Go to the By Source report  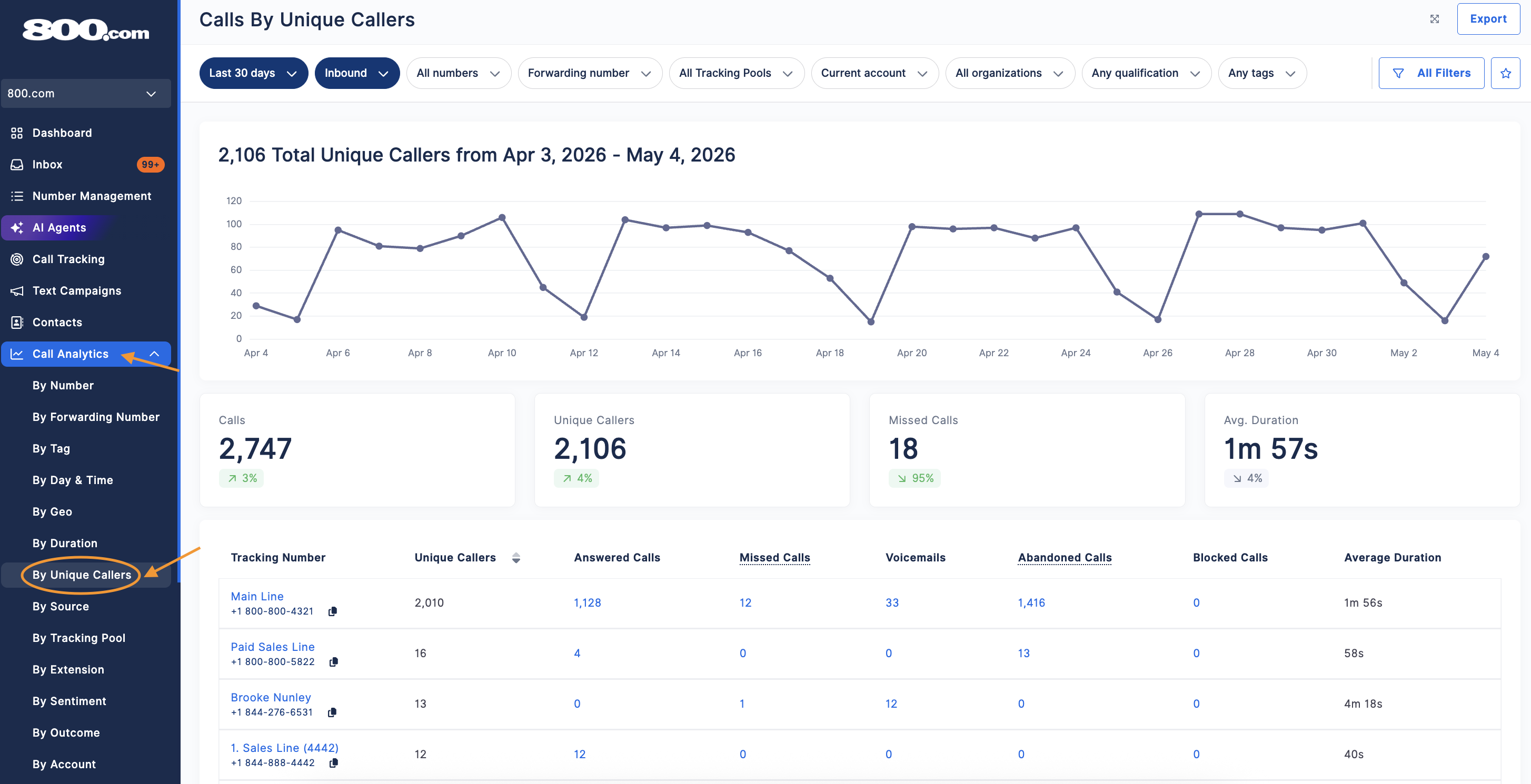tap(61, 606)
